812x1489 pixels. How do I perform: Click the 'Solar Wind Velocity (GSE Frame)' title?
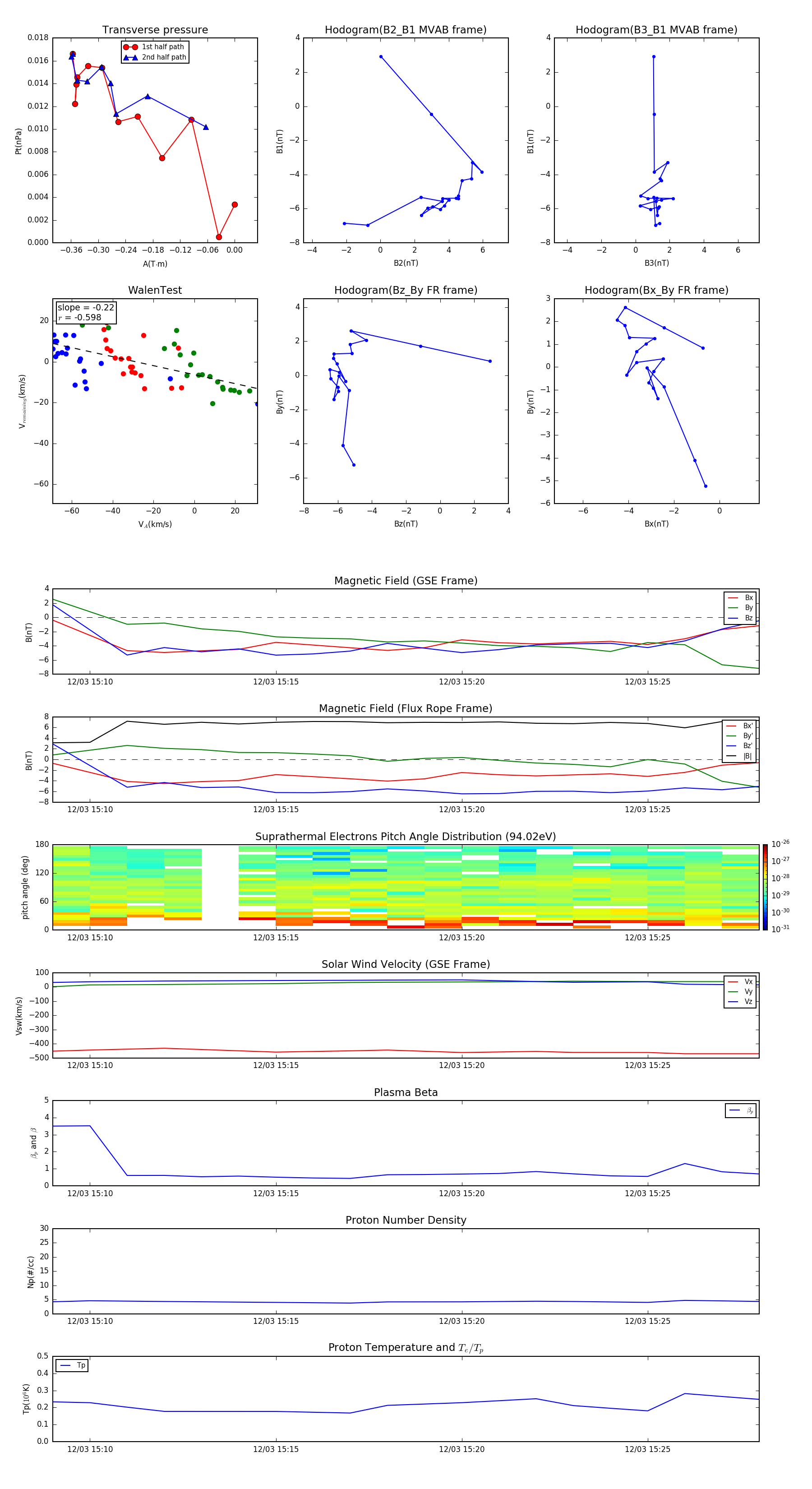[406, 964]
